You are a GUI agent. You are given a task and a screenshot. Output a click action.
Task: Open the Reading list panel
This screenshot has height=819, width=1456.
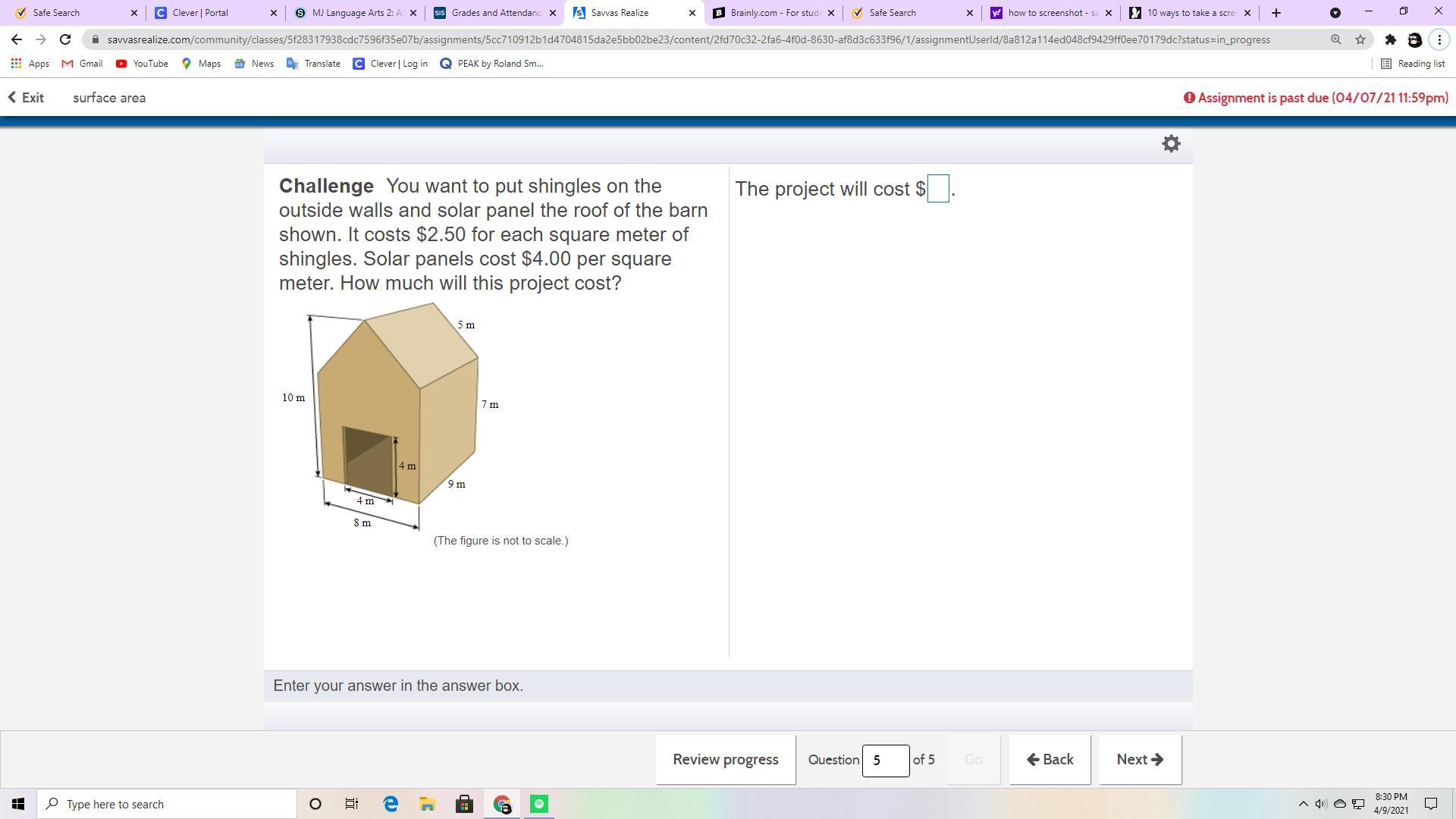tap(1413, 64)
